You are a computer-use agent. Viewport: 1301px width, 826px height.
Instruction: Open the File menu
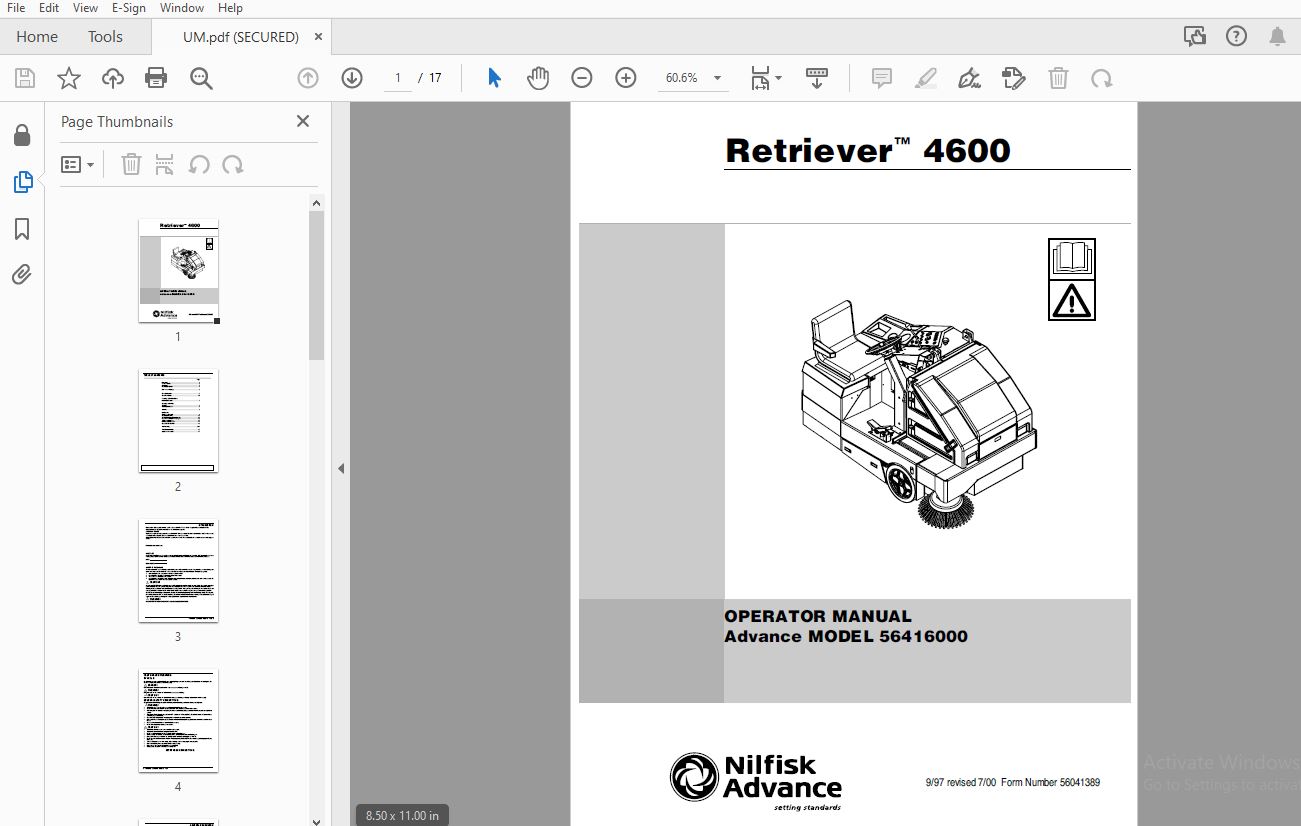16,8
